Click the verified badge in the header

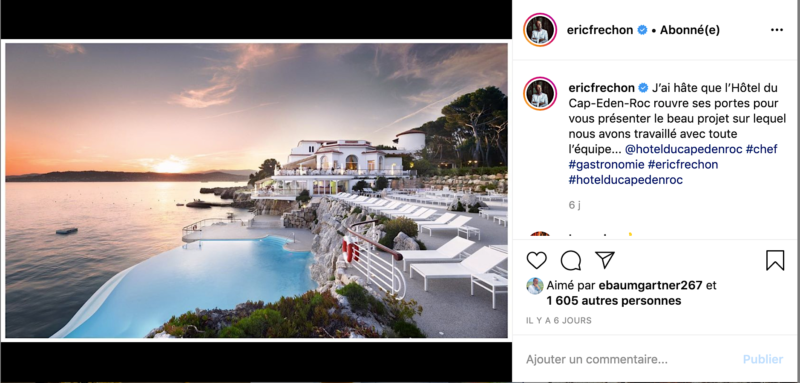[x=642, y=30]
